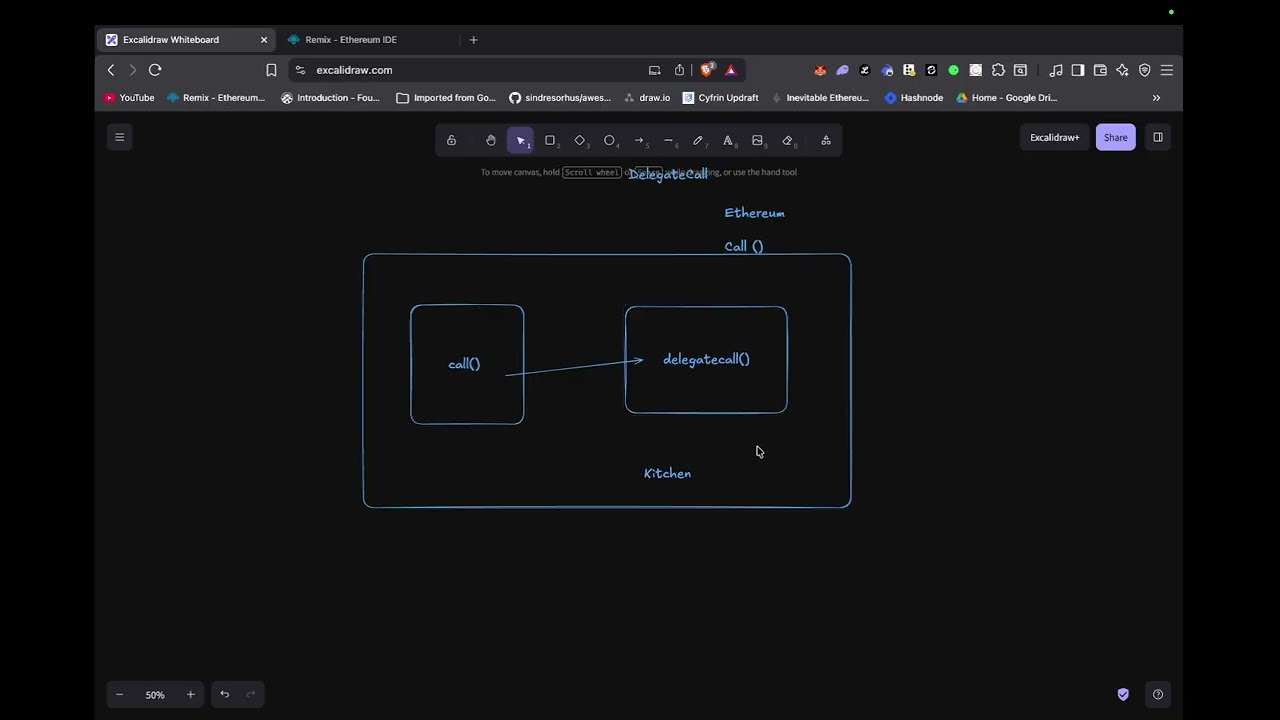The image size is (1280, 720).
Task: Open the Excalidraw hamburger main menu
Action: (x=119, y=137)
